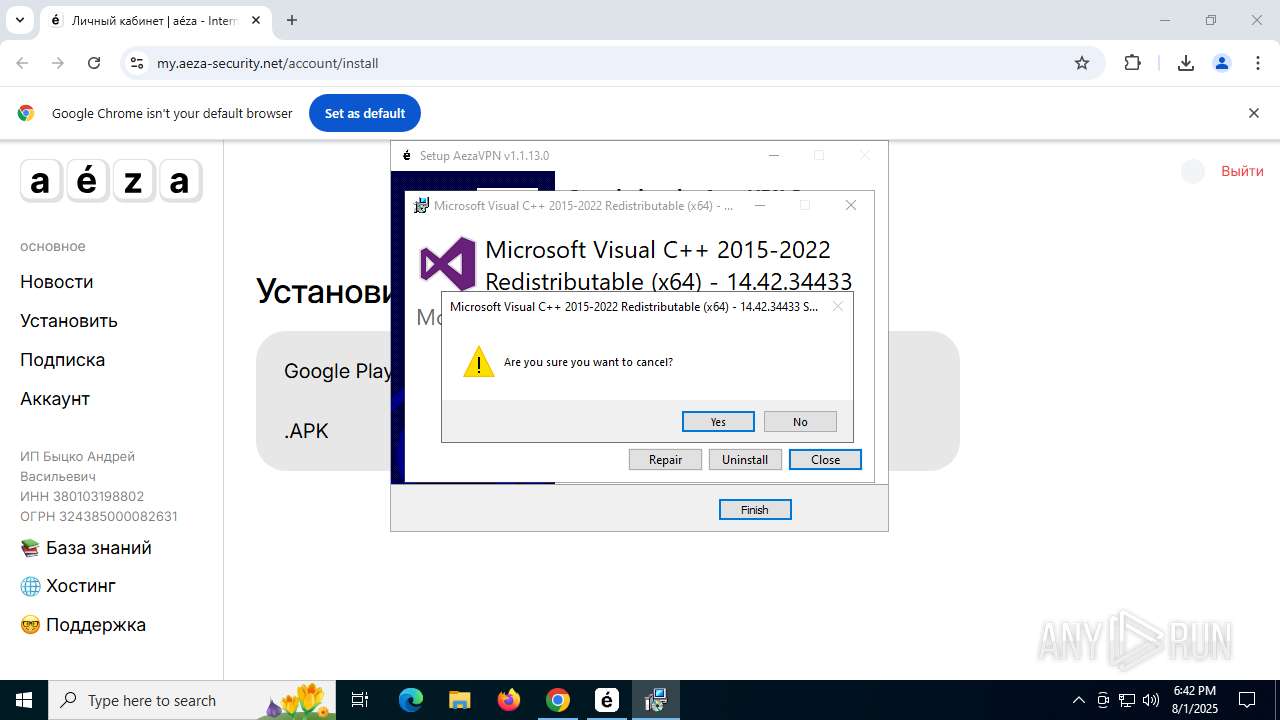This screenshot has height=720, width=1280.
Task: Open Подписка in the sidebar
Action: pos(62,360)
